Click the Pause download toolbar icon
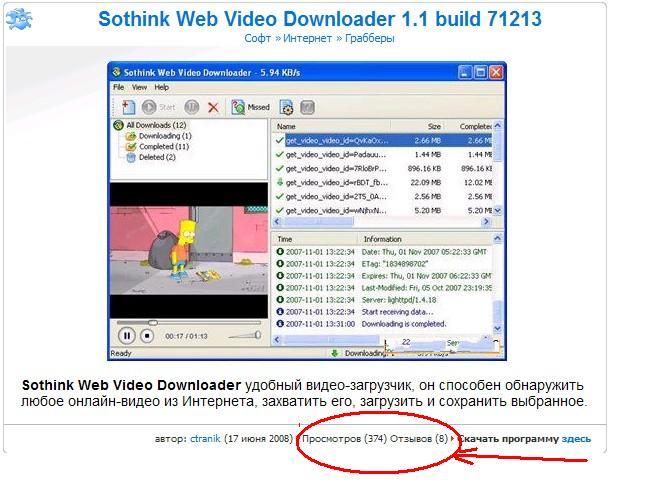This screenshot has height=487, width=650. pyautogui.click(x=192, y=107)
